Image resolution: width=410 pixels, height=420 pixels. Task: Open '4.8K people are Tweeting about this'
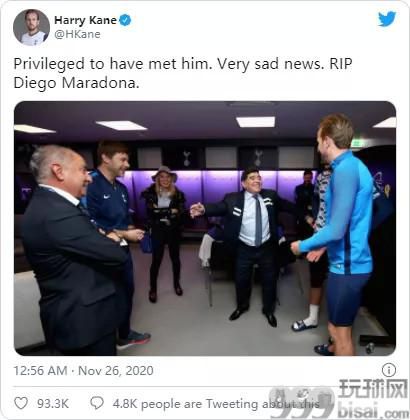pos(216,404)
